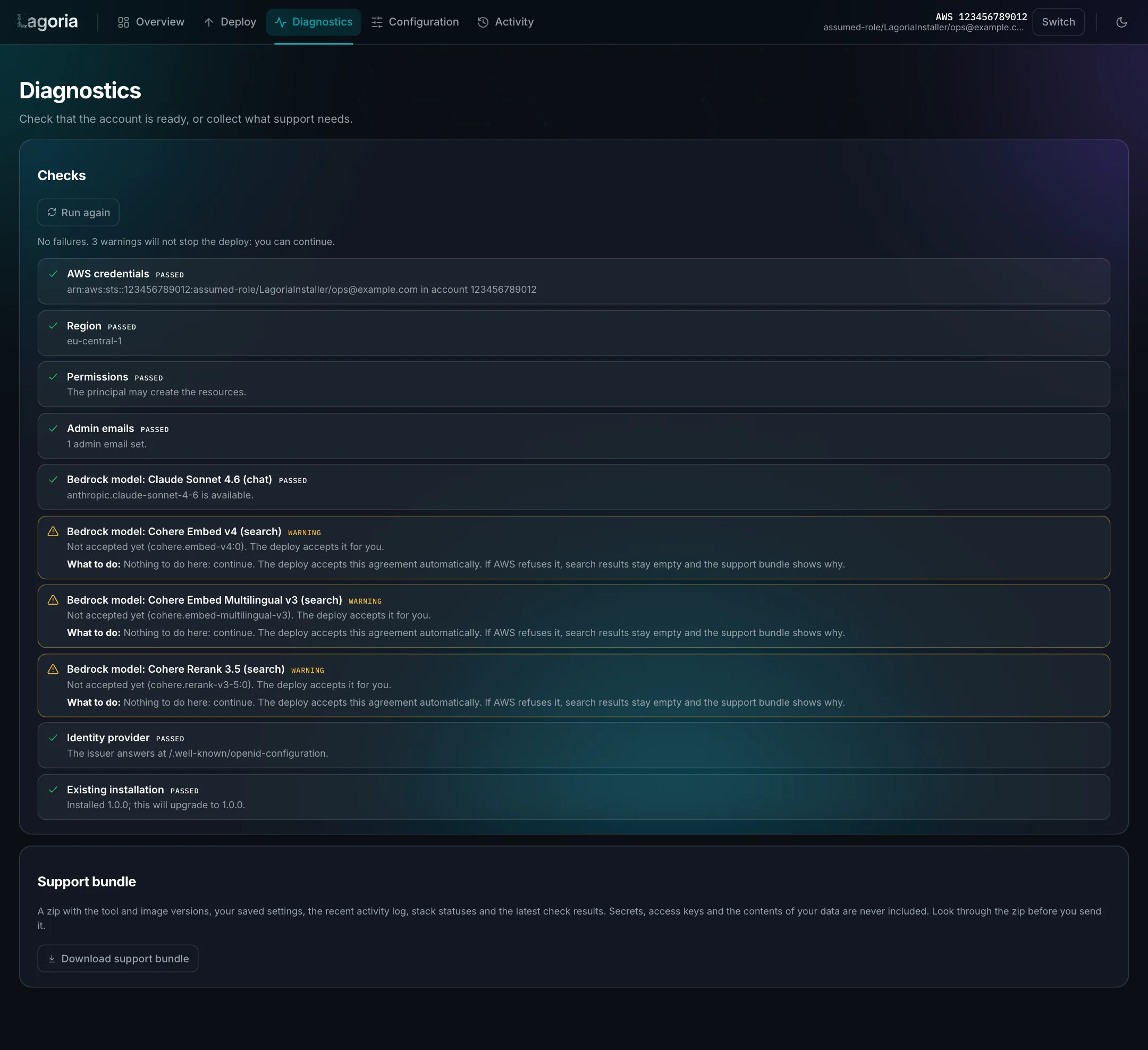1148x1050 pixels.
Task: Click the Lagoria logo
Action: (x=47, y=22)
